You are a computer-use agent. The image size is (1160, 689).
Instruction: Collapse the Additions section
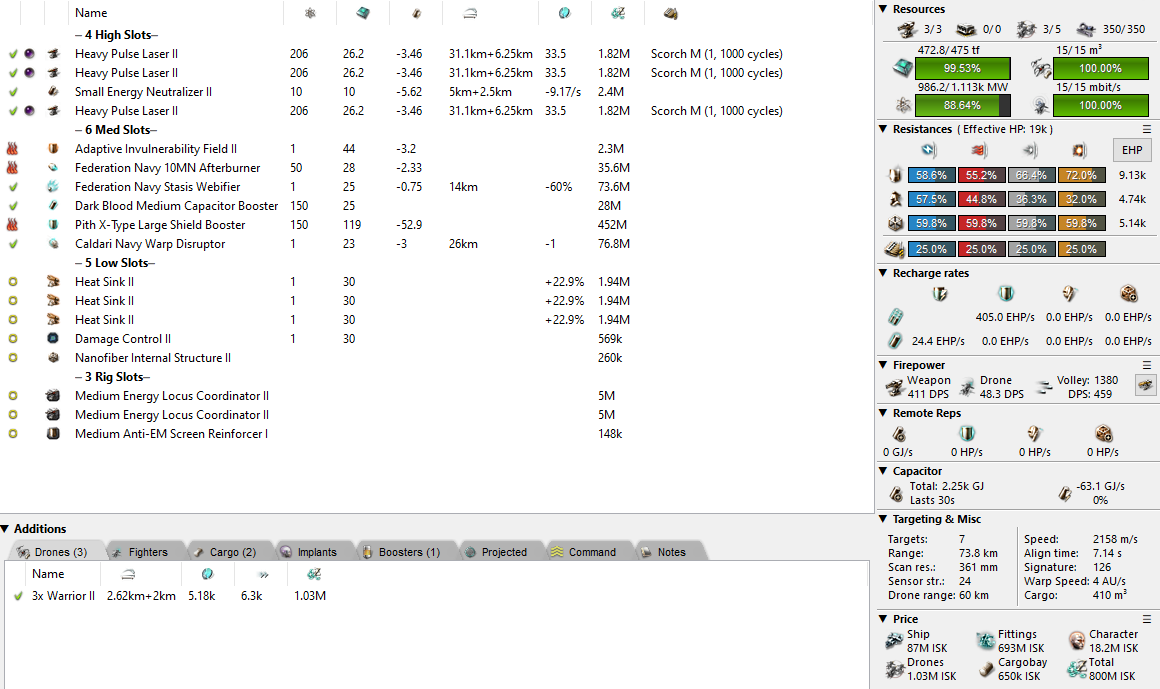coord(7,529)
